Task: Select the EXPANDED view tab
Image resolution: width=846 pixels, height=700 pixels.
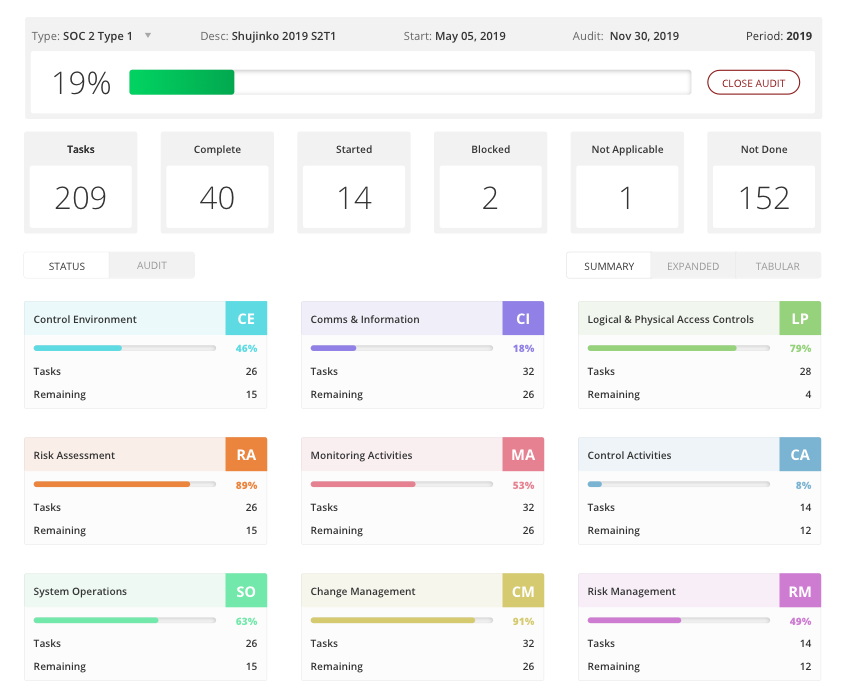Action: 693,266
